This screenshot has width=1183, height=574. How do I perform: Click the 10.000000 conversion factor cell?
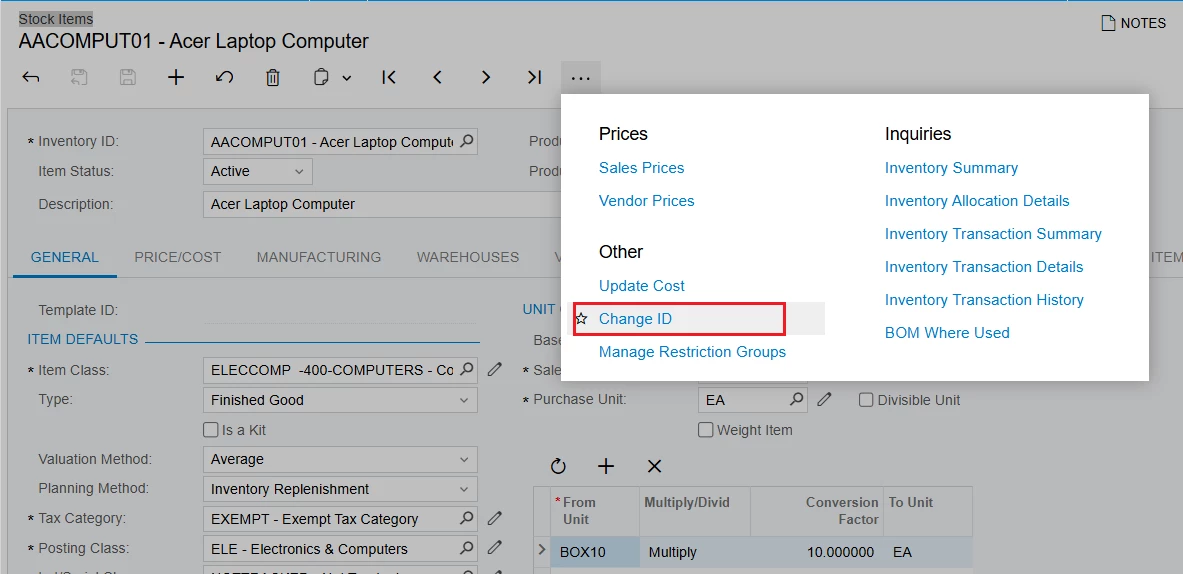pyautogui.click(x=816, y=552)
